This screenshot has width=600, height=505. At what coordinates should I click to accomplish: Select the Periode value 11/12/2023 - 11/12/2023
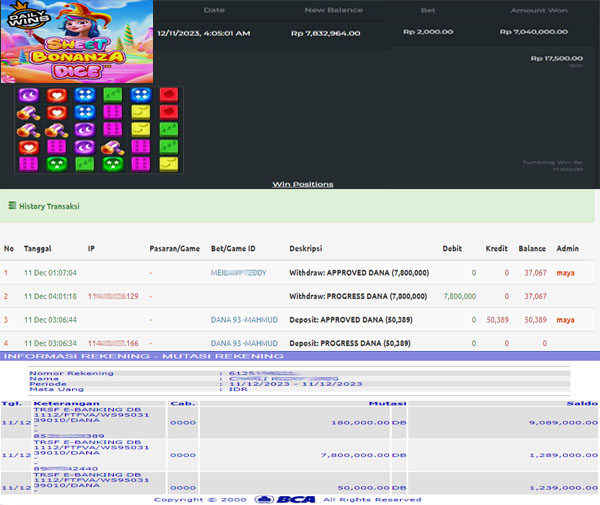[x=295, y=384]
